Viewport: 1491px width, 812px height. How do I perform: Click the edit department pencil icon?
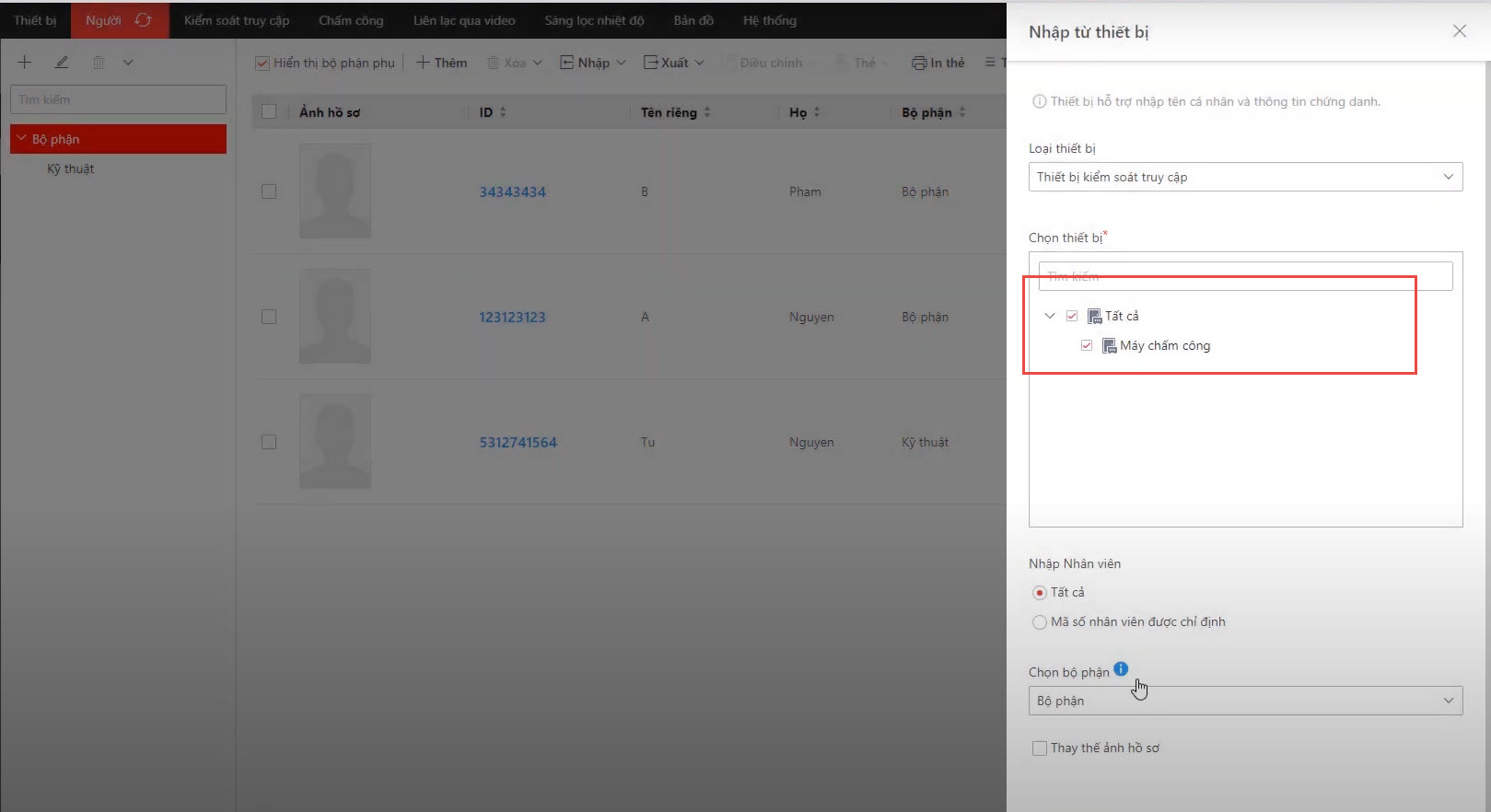click(x=62, y=63)
